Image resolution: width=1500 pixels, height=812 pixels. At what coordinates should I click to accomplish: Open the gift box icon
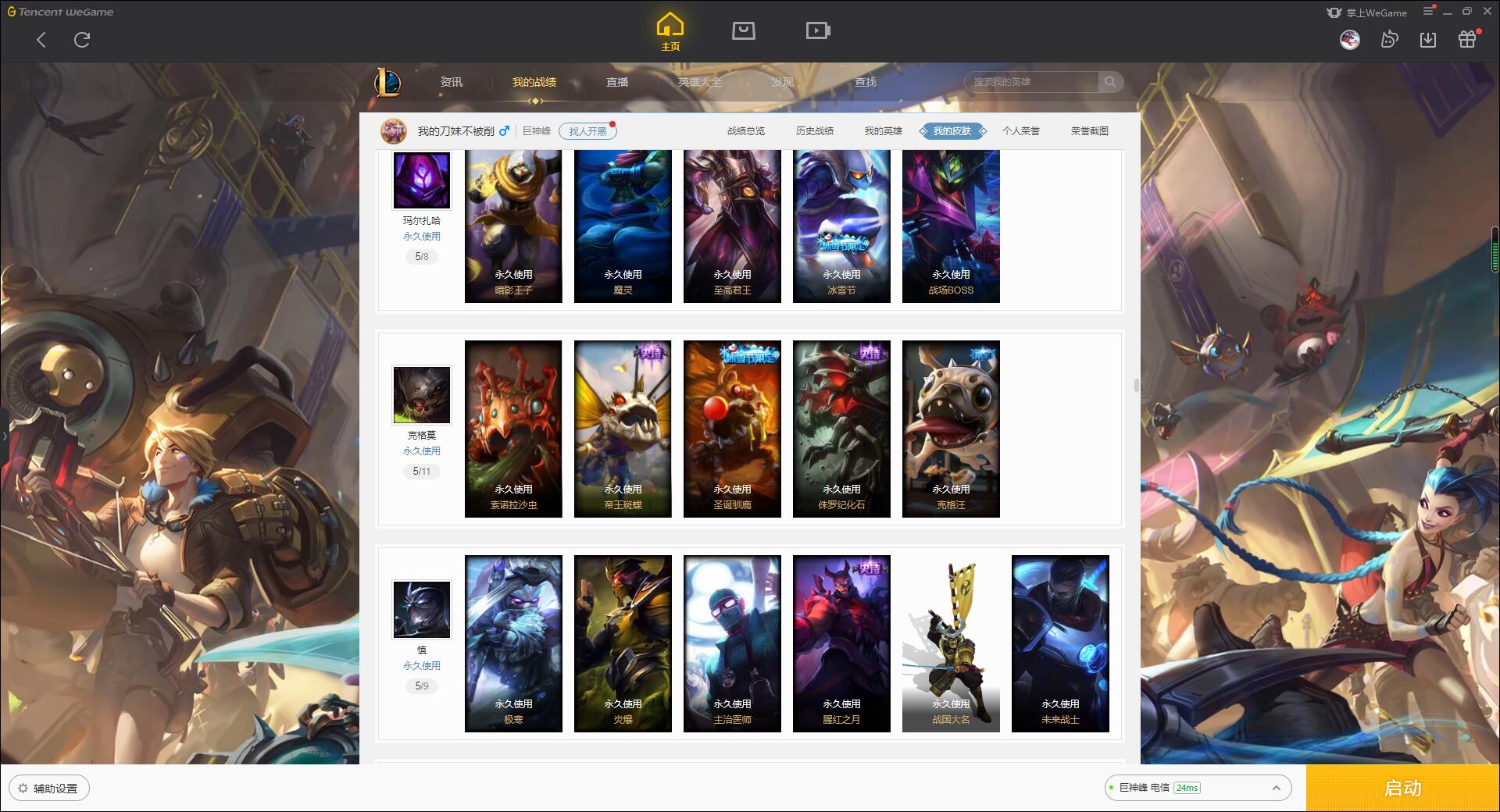(1467, 39)
